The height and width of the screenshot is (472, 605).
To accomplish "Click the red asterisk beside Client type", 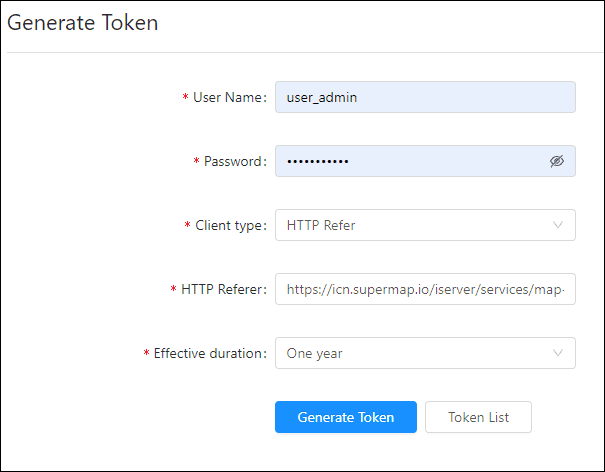I will [187, 226].
